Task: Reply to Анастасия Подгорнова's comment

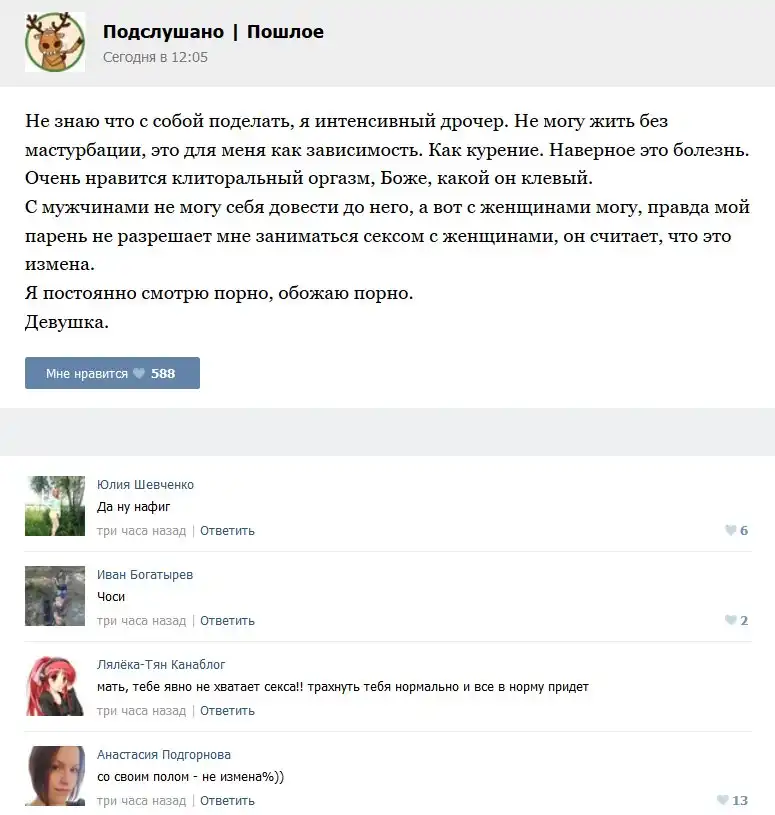Action: point(227,800)
